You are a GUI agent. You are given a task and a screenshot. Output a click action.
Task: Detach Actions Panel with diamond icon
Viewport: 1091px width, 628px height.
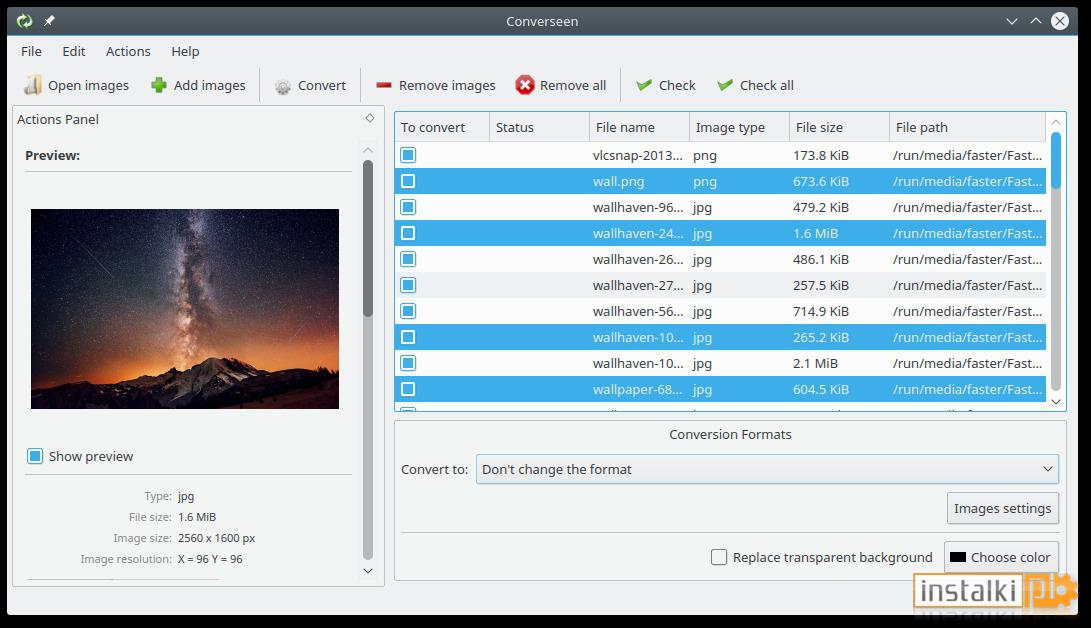(370, 118)
